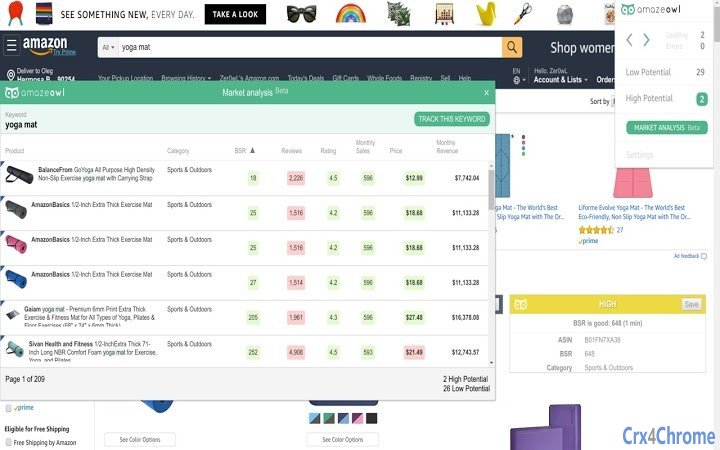Click the Ad feedback icon

(704, 256)
